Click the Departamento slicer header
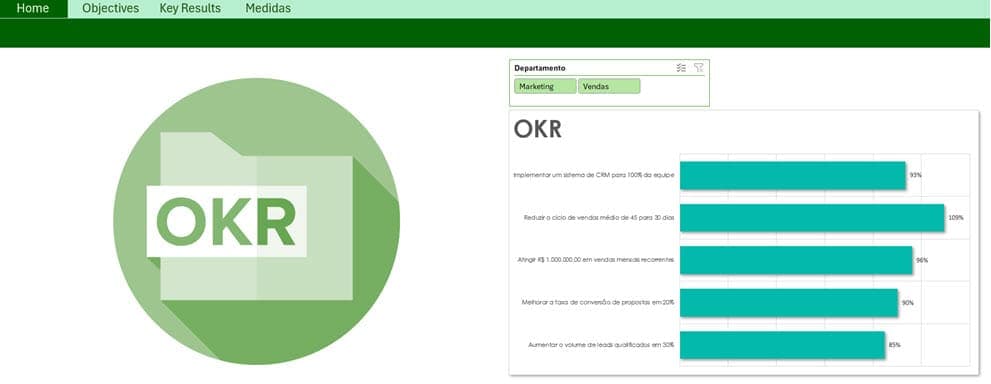This screenshot has height=384, width=991. coord(540,68)
